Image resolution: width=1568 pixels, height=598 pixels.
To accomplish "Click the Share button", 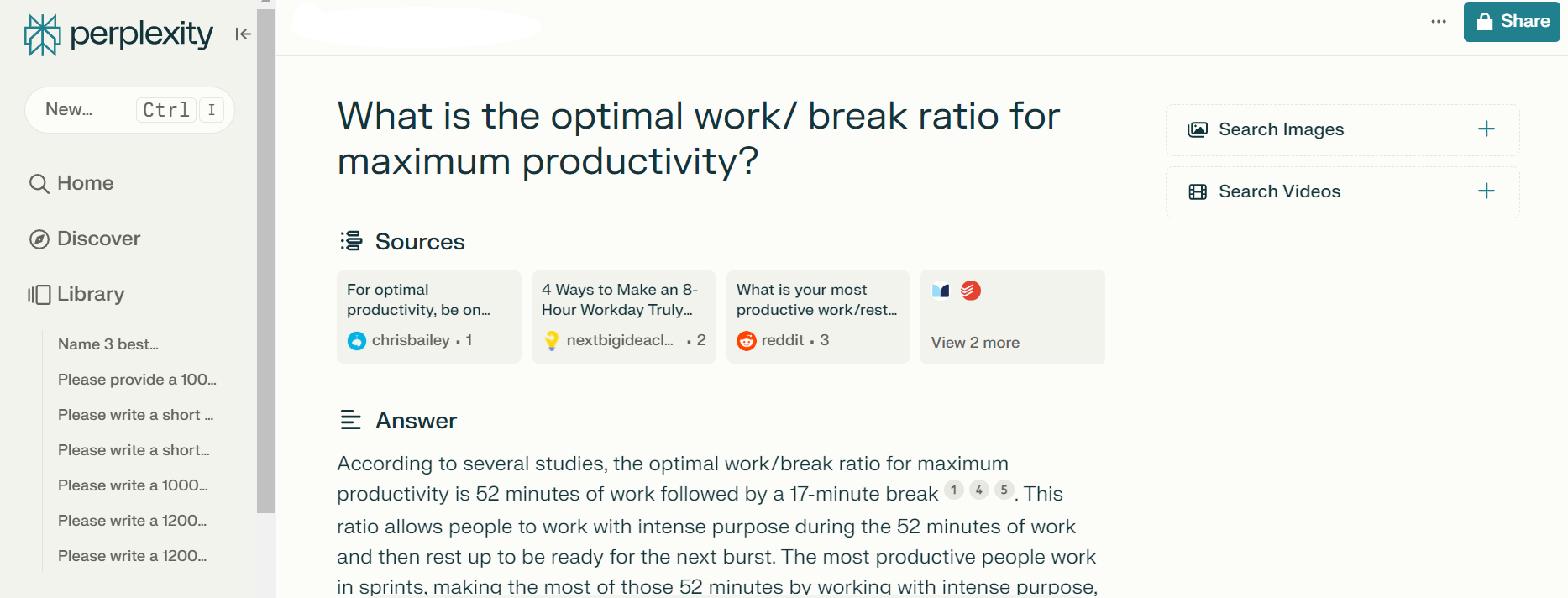I will coord(1511,21).
